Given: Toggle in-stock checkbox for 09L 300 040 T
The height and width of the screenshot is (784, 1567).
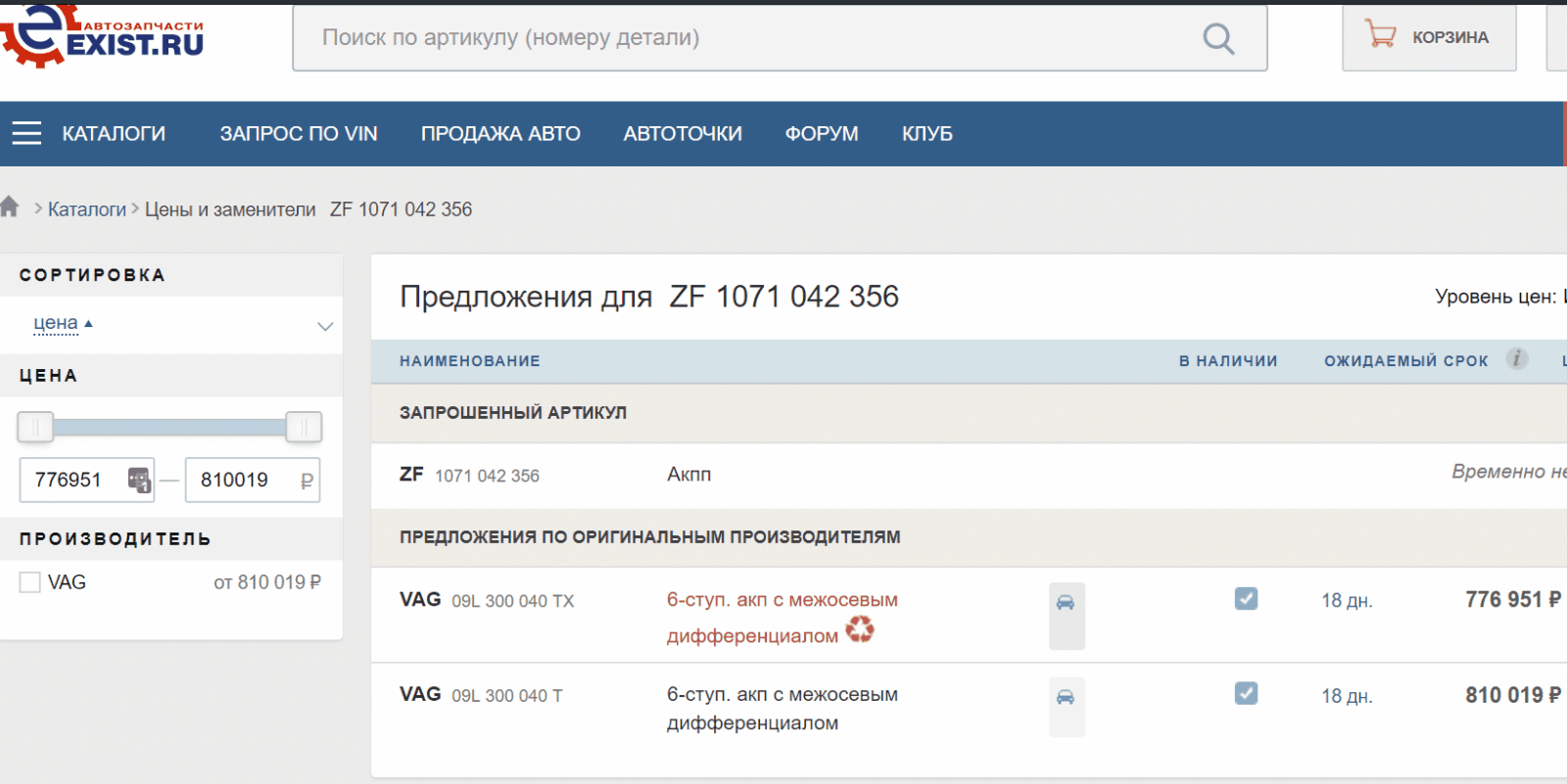Looking at the screenshot, I should click(1246, 693).
